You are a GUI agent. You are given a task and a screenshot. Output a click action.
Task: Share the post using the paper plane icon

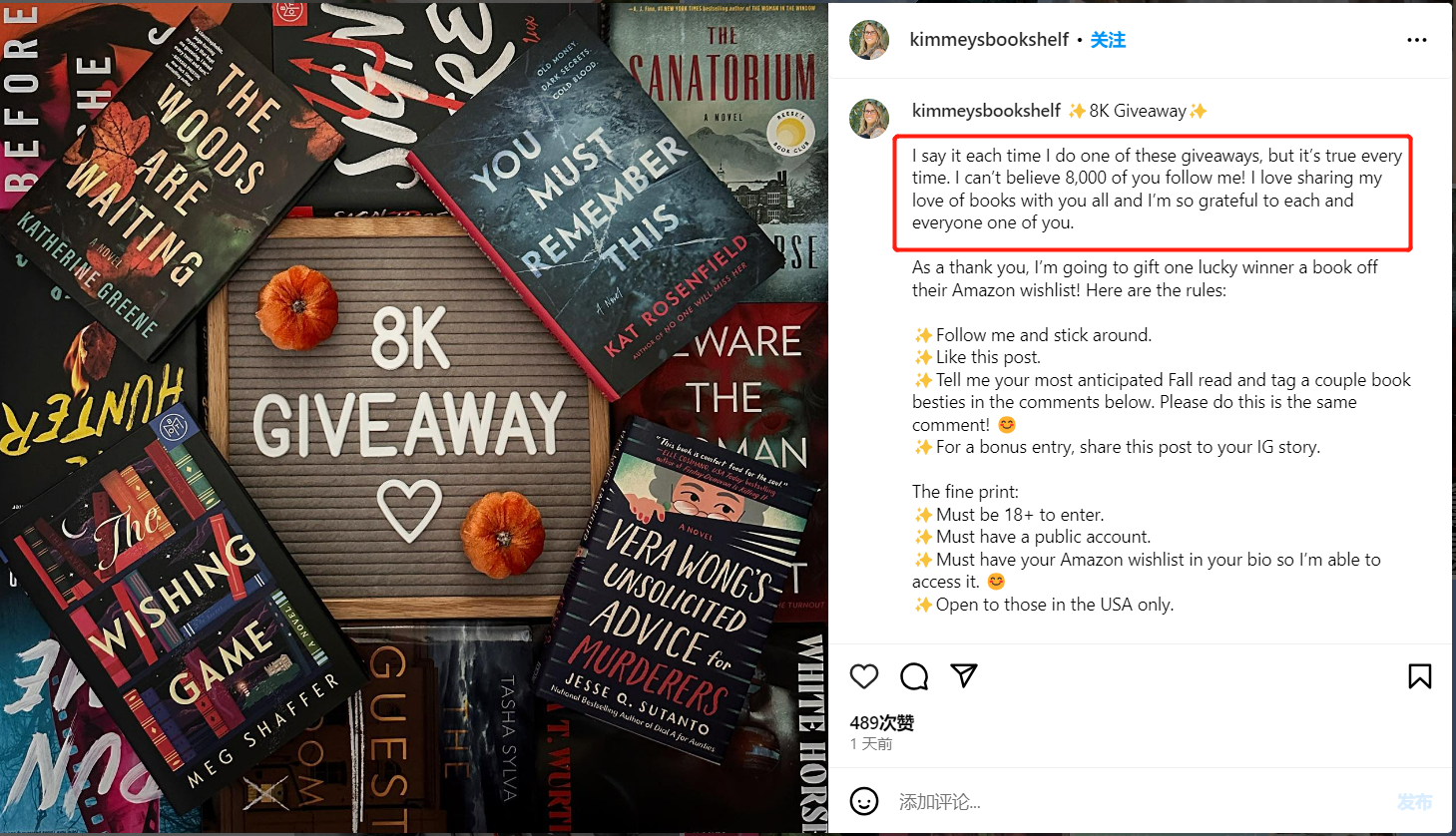[x=964, y=675]
